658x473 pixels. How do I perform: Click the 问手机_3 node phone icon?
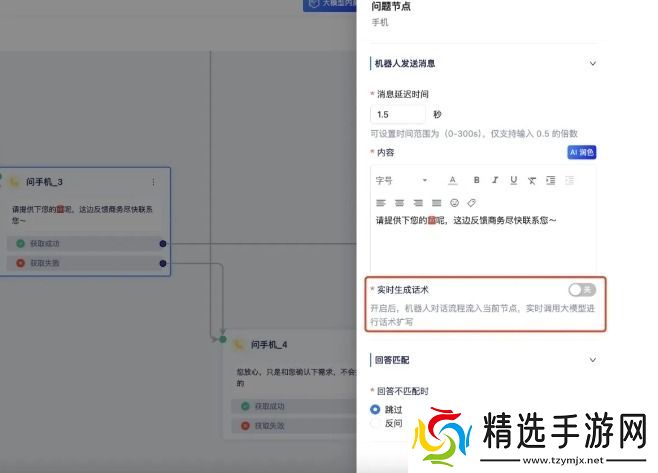click(x=14, y=182)
